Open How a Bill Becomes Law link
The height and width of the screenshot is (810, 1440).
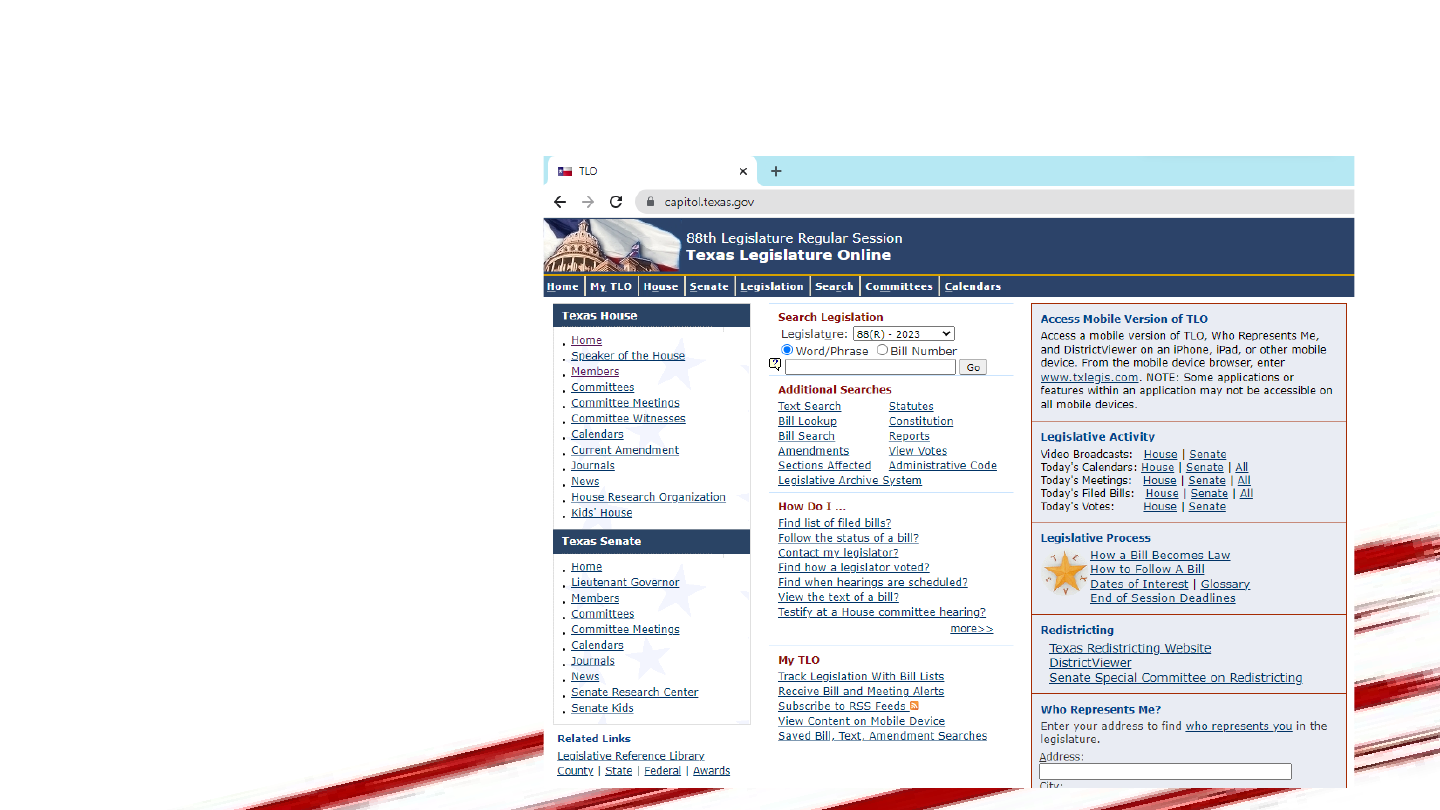pyautogui.click(x=1160, y=556)
